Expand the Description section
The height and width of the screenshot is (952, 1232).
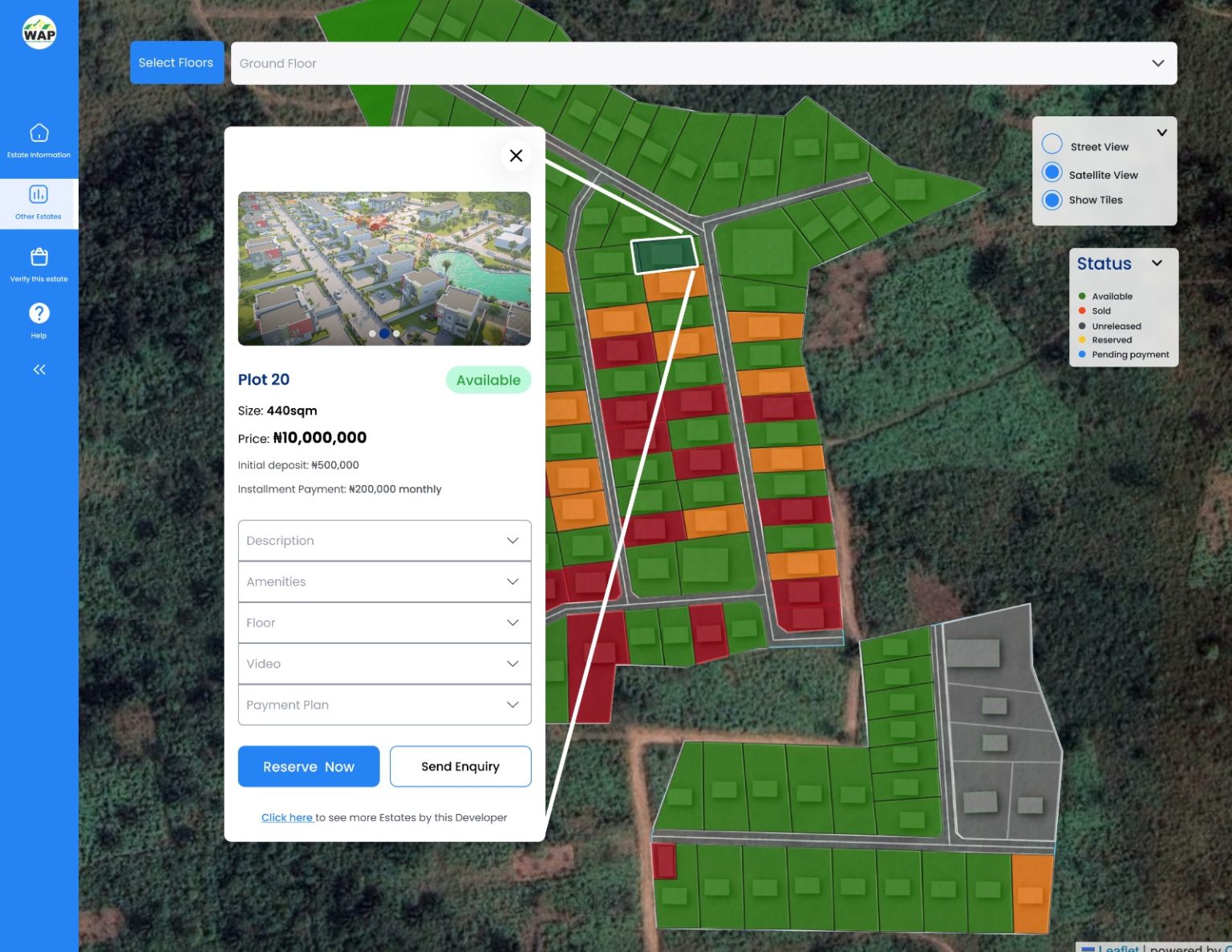[x=384, y=541]
